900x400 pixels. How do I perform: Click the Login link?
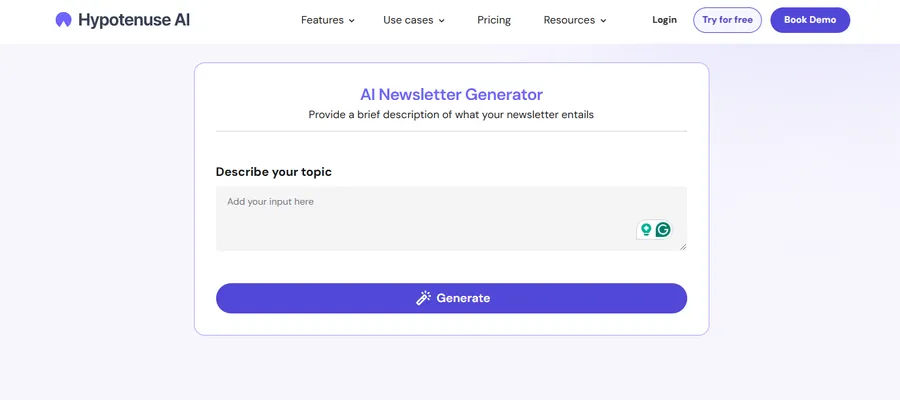[664, 20]
